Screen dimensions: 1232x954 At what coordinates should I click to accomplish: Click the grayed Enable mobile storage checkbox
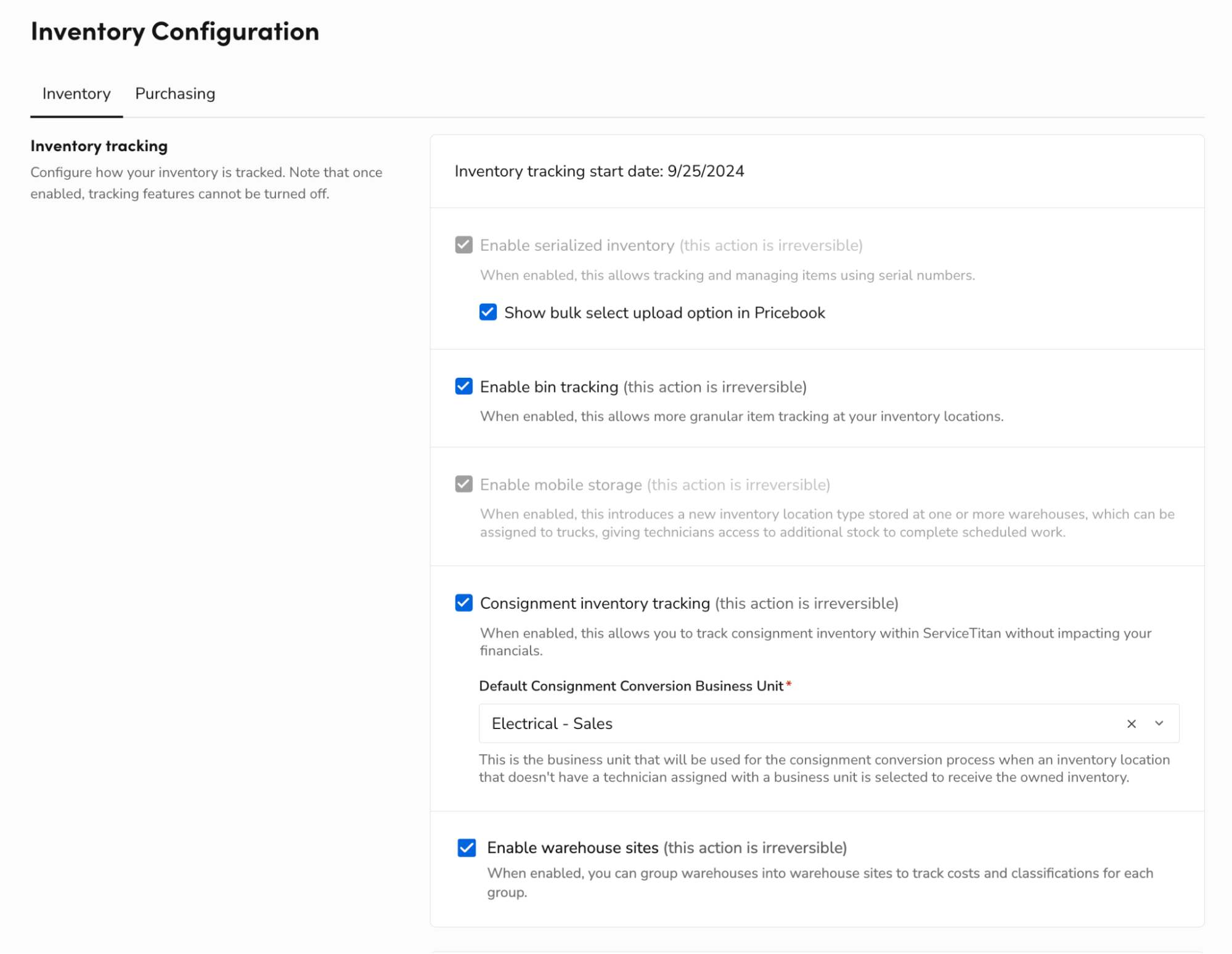coord(463,484)
